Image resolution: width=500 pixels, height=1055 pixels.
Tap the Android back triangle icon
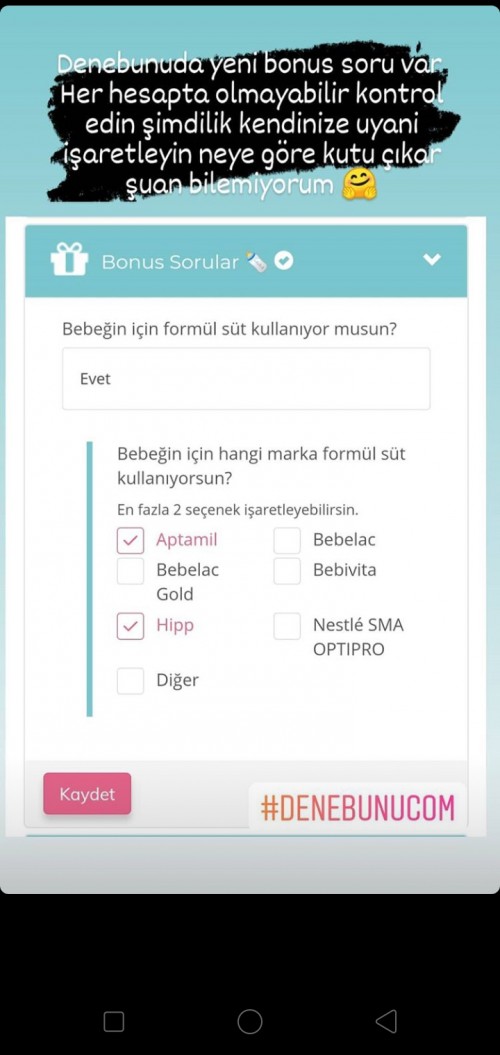tap(386, 1021)
